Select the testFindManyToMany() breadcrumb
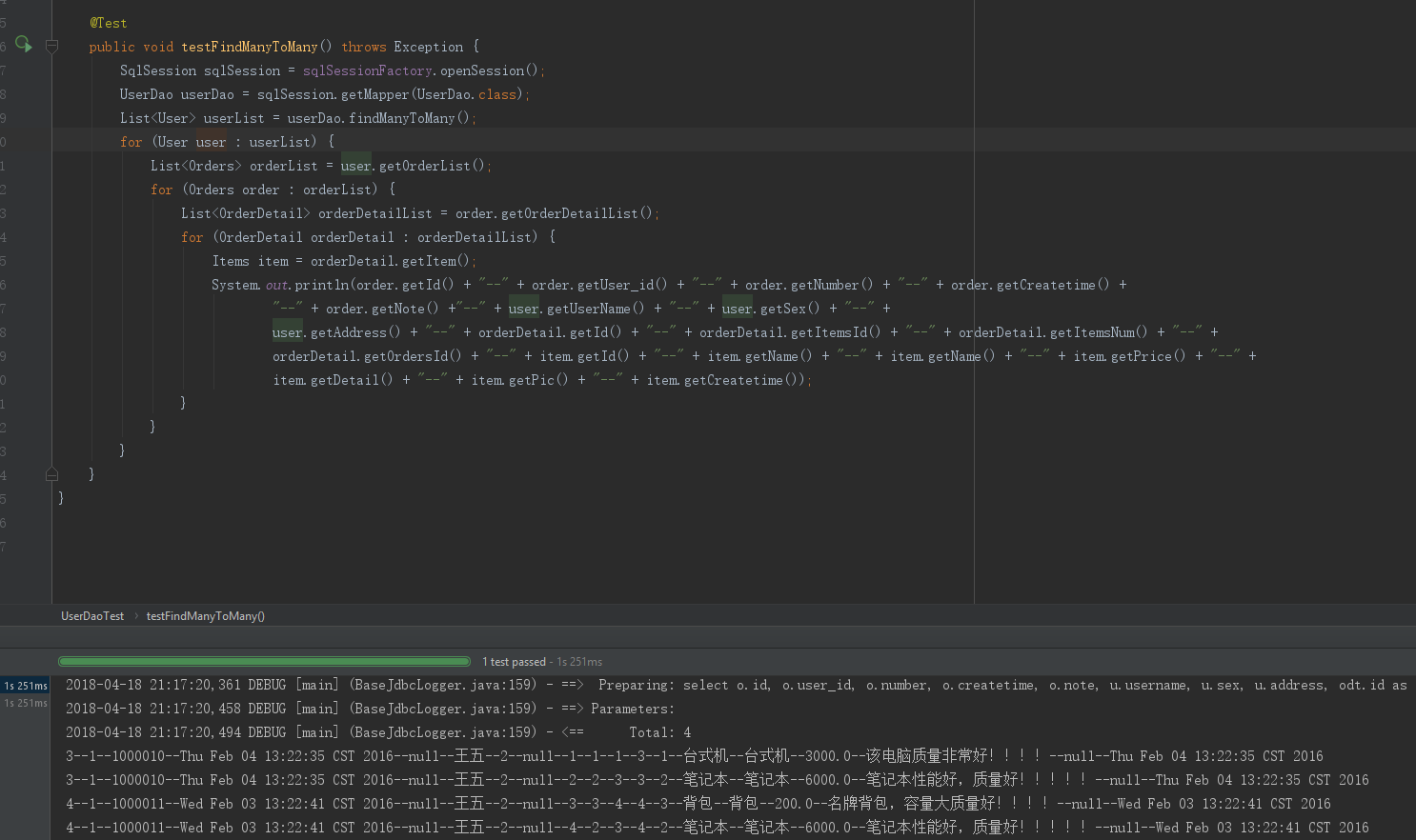The width and height of the screenshot is (1416, 840). [x=205, y=616]
